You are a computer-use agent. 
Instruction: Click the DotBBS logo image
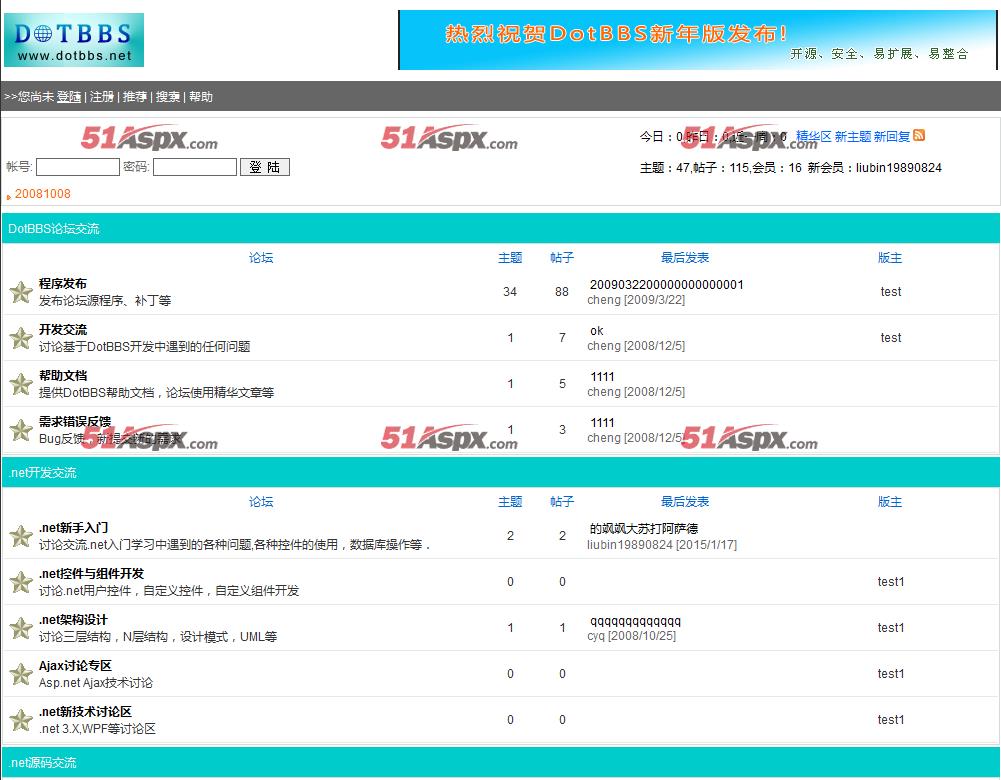[74, 40]
